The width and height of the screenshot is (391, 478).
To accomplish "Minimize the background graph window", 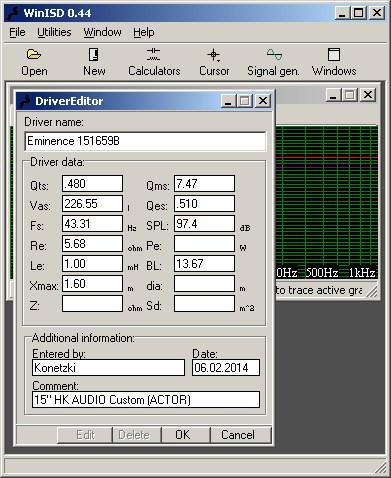I will pos(333,95).
